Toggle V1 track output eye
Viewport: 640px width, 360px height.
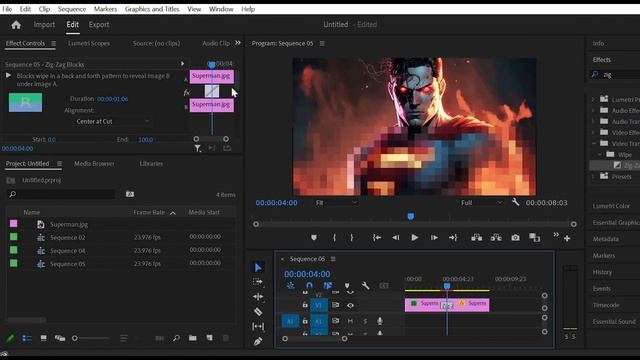point(350,305)
